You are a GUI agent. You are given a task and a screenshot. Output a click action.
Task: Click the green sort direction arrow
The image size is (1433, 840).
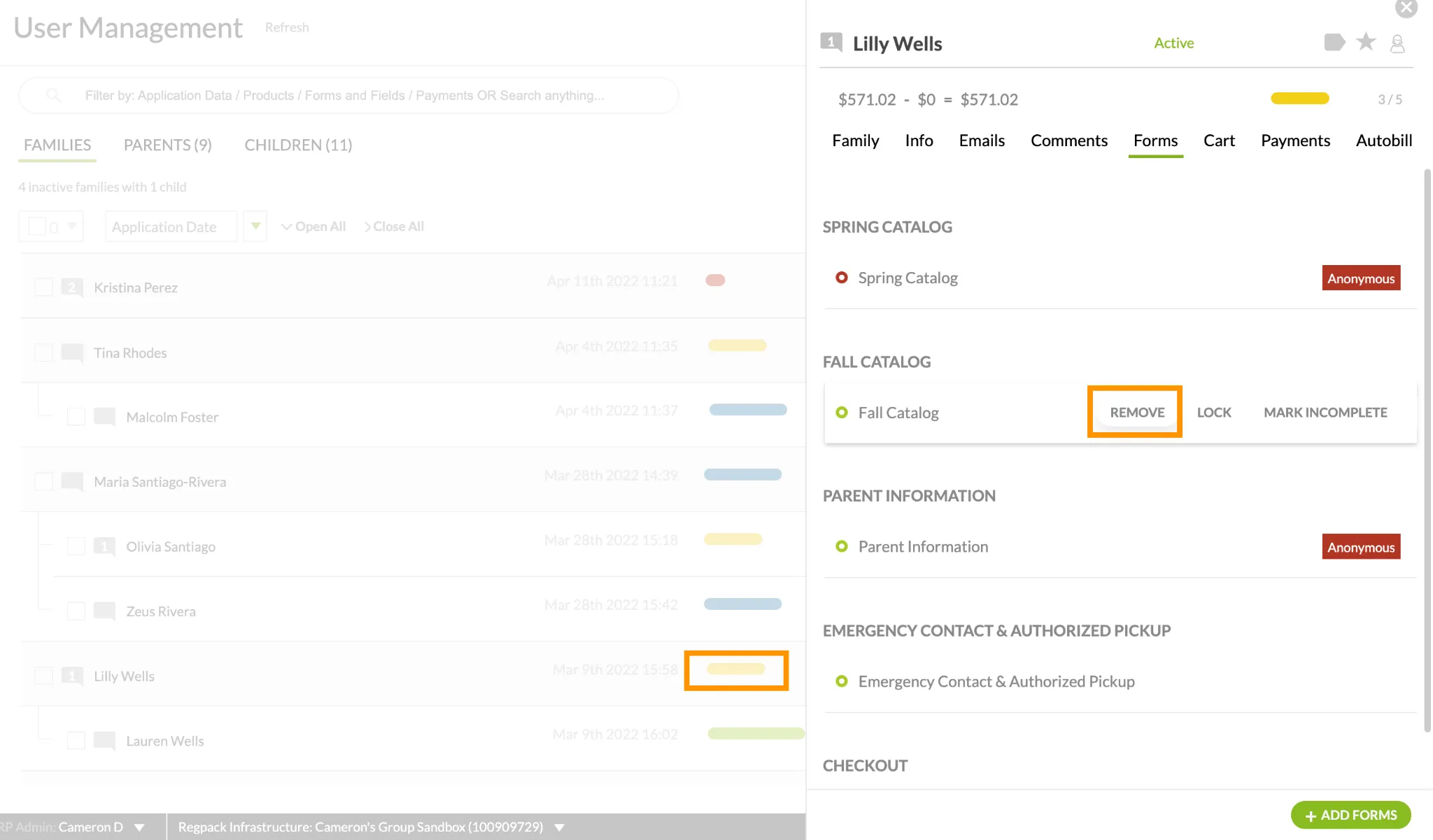pos(255,226)
